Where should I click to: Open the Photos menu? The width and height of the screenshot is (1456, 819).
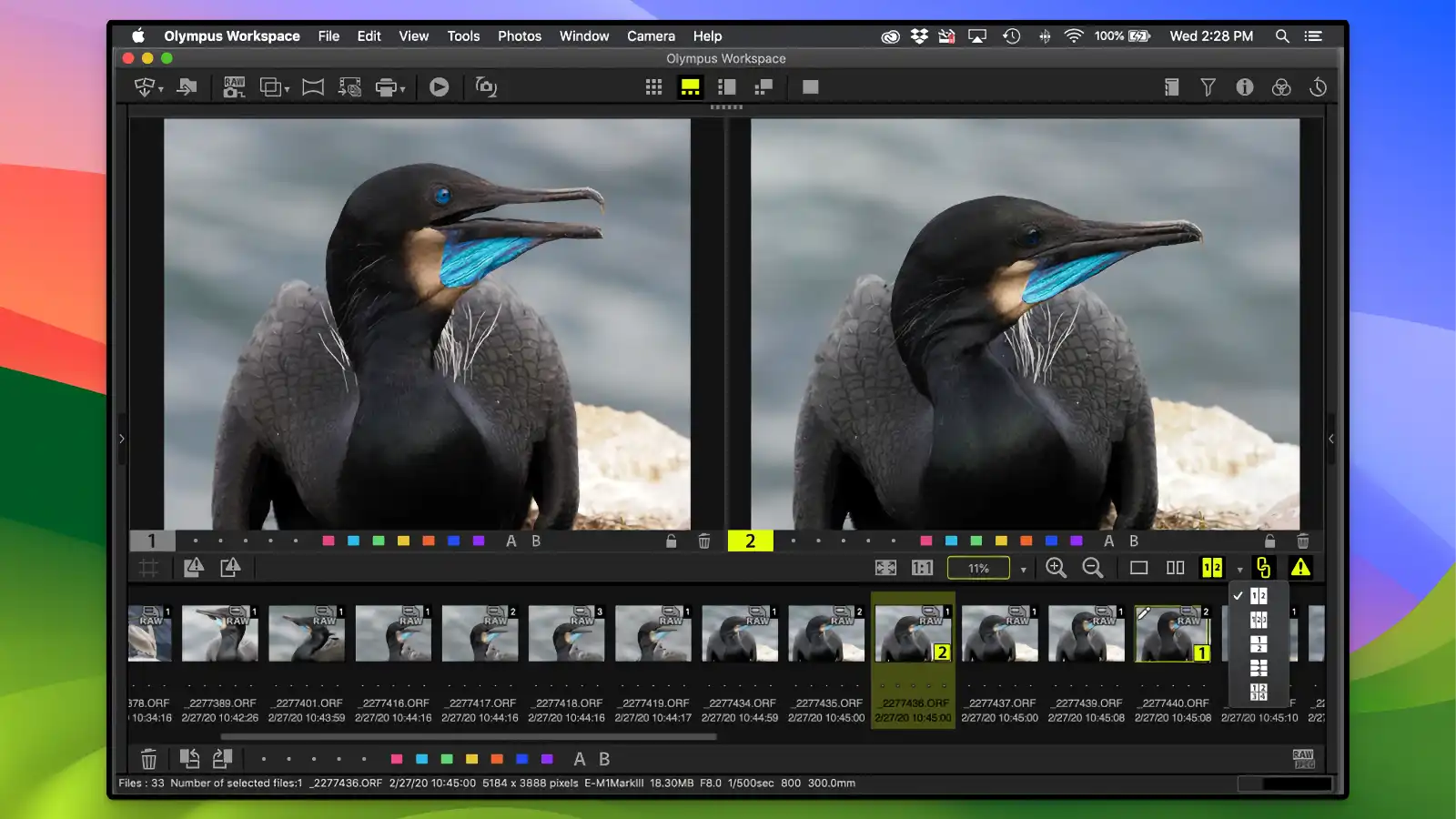[x=520, y=35]
